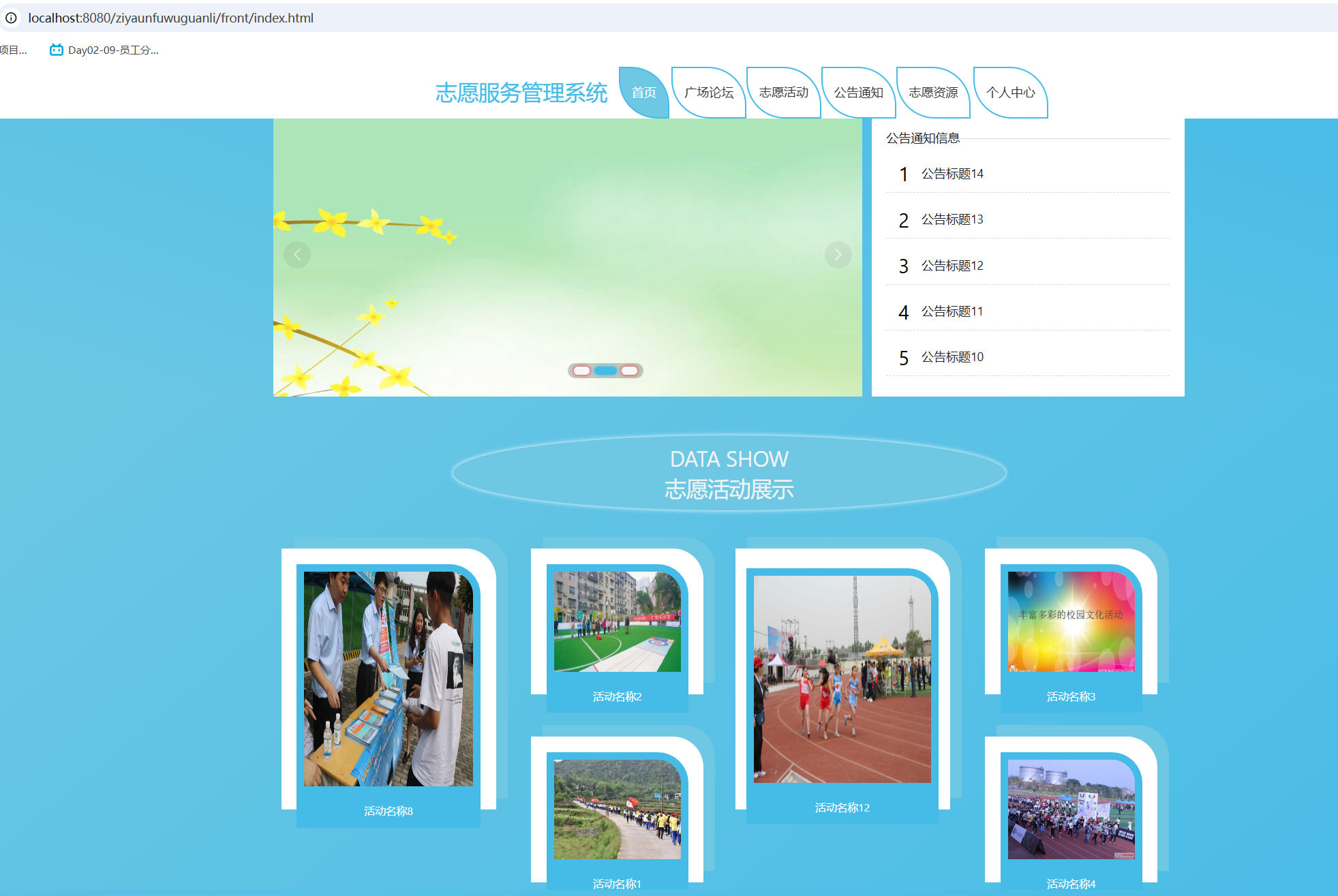
Task: Open the 首页 navigation tab
Action: [x=643, y=93]
